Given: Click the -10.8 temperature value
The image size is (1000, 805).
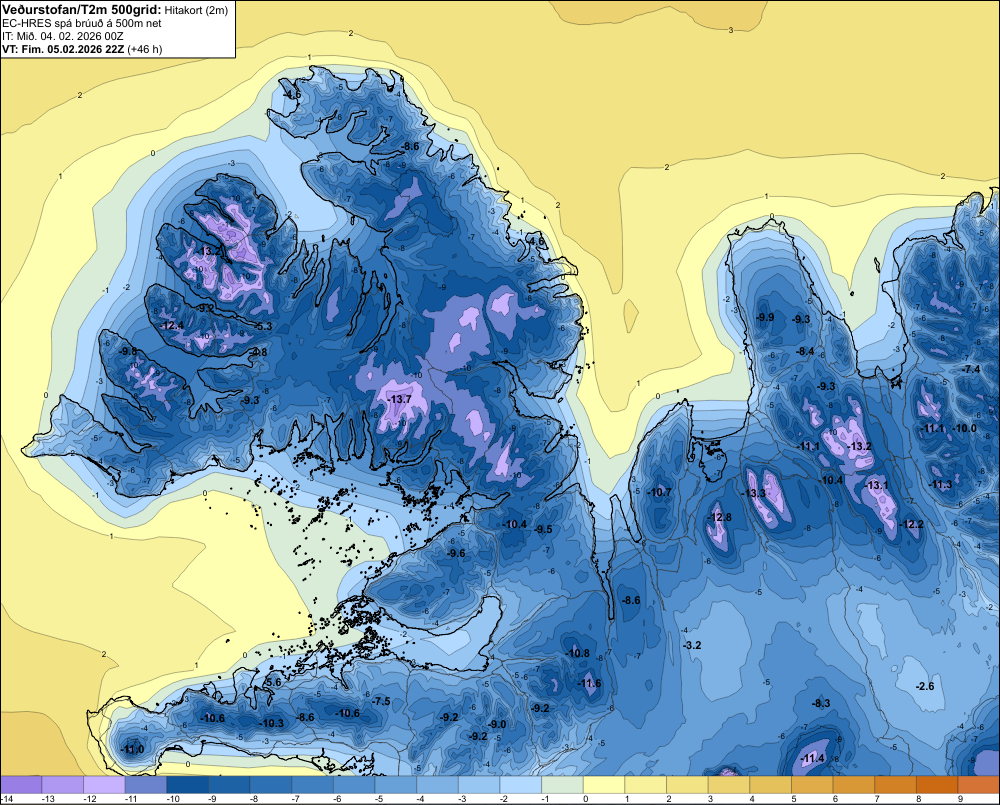Looking at the screenshot, I should click(x=578, y=653).
